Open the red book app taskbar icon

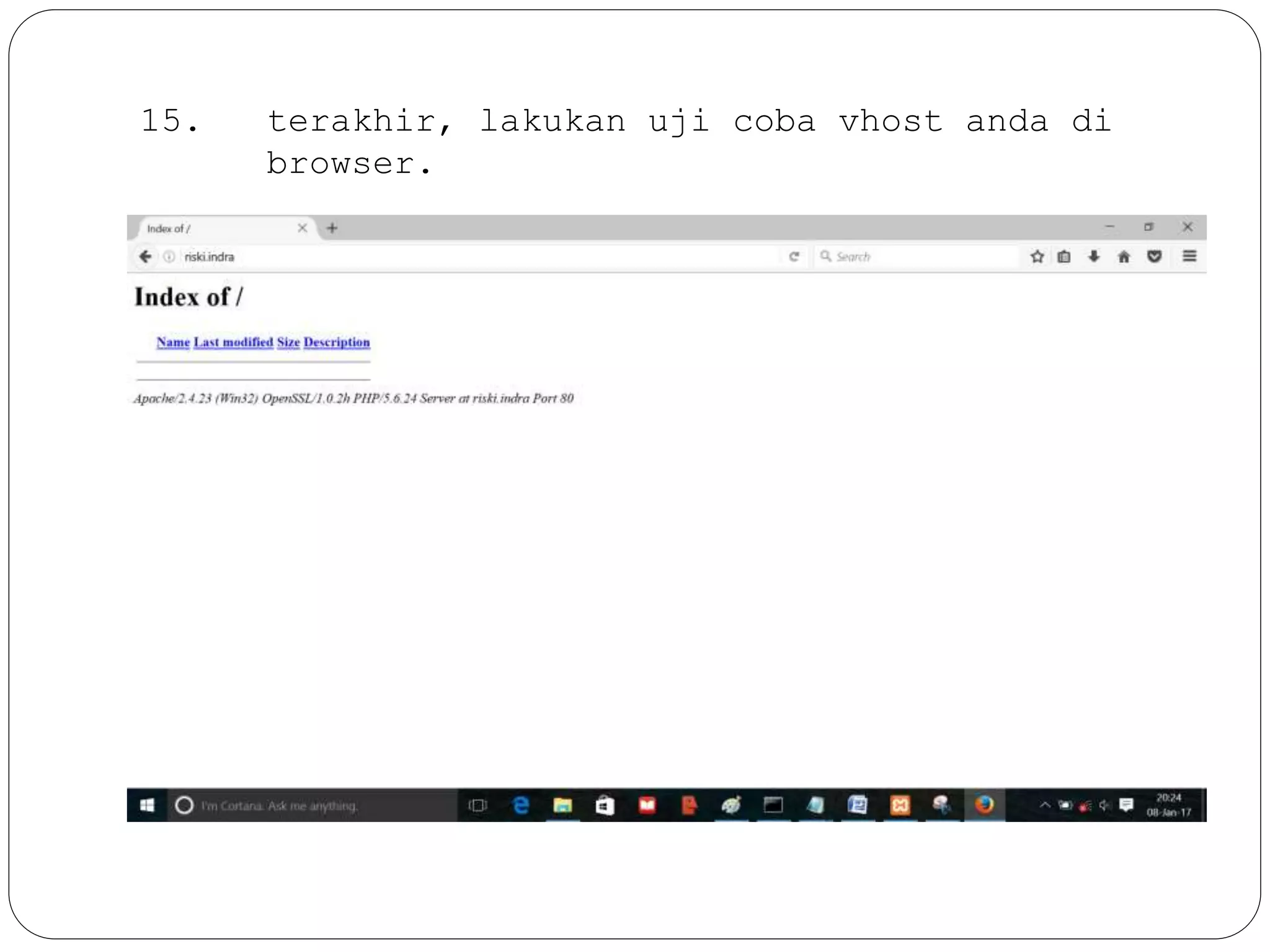(x=647, y=805)
